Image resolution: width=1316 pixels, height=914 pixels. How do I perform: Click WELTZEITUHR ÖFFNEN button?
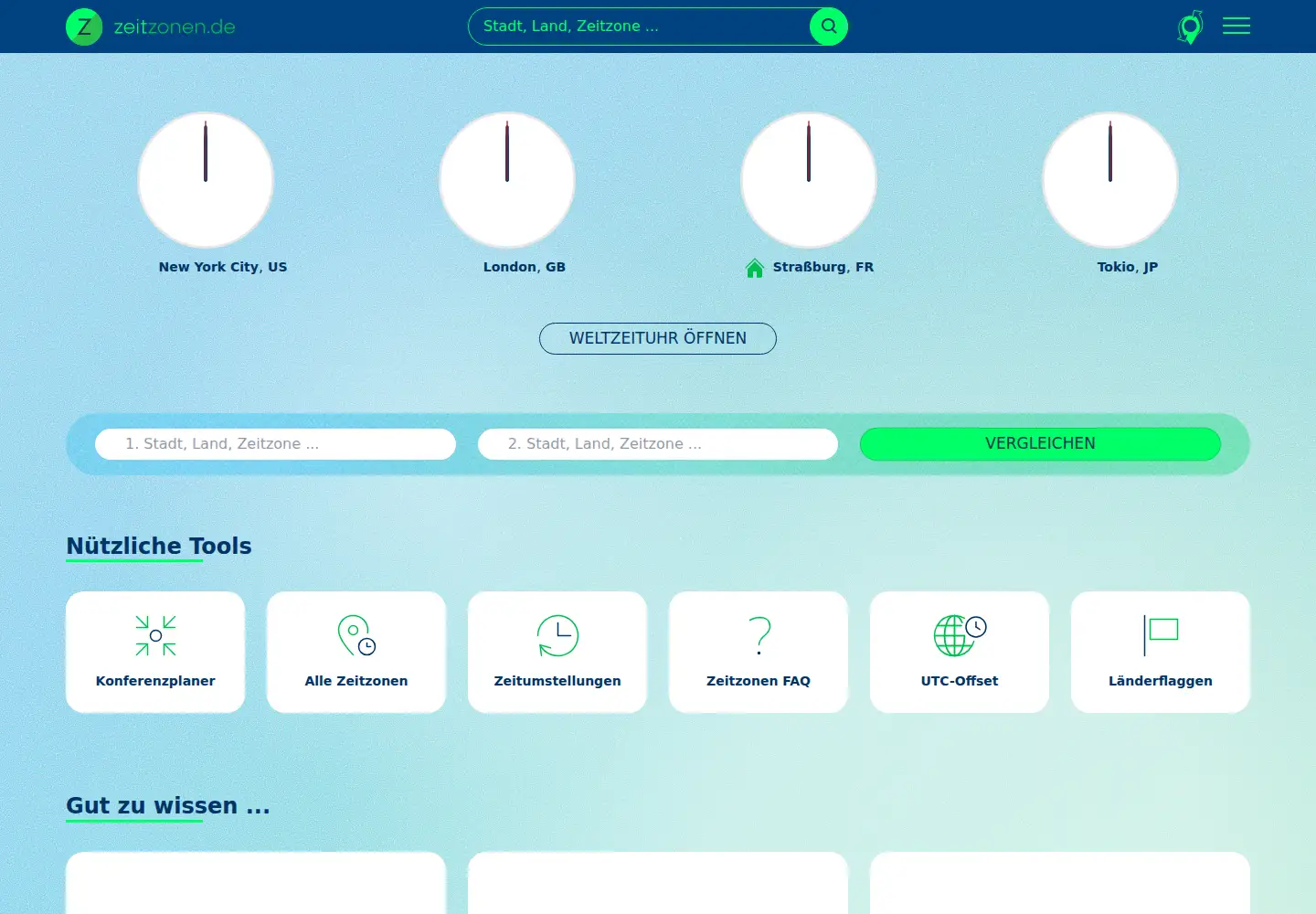click(658, 338)
